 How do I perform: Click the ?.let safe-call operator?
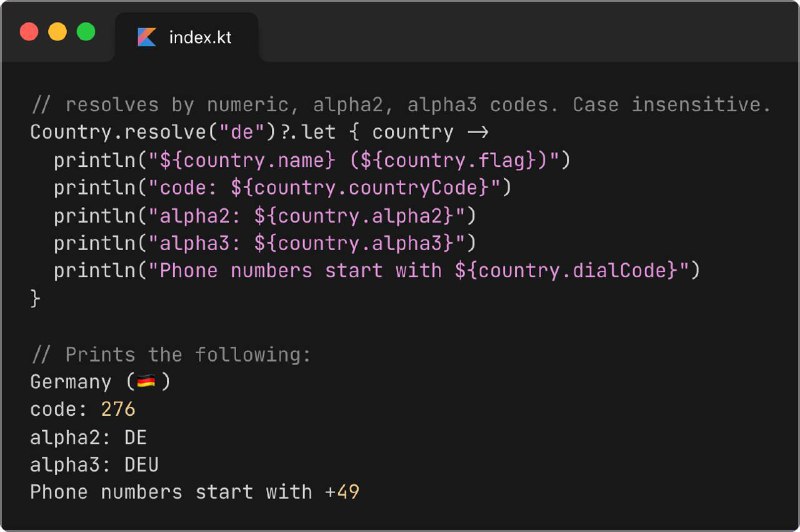tap(309, 133)
